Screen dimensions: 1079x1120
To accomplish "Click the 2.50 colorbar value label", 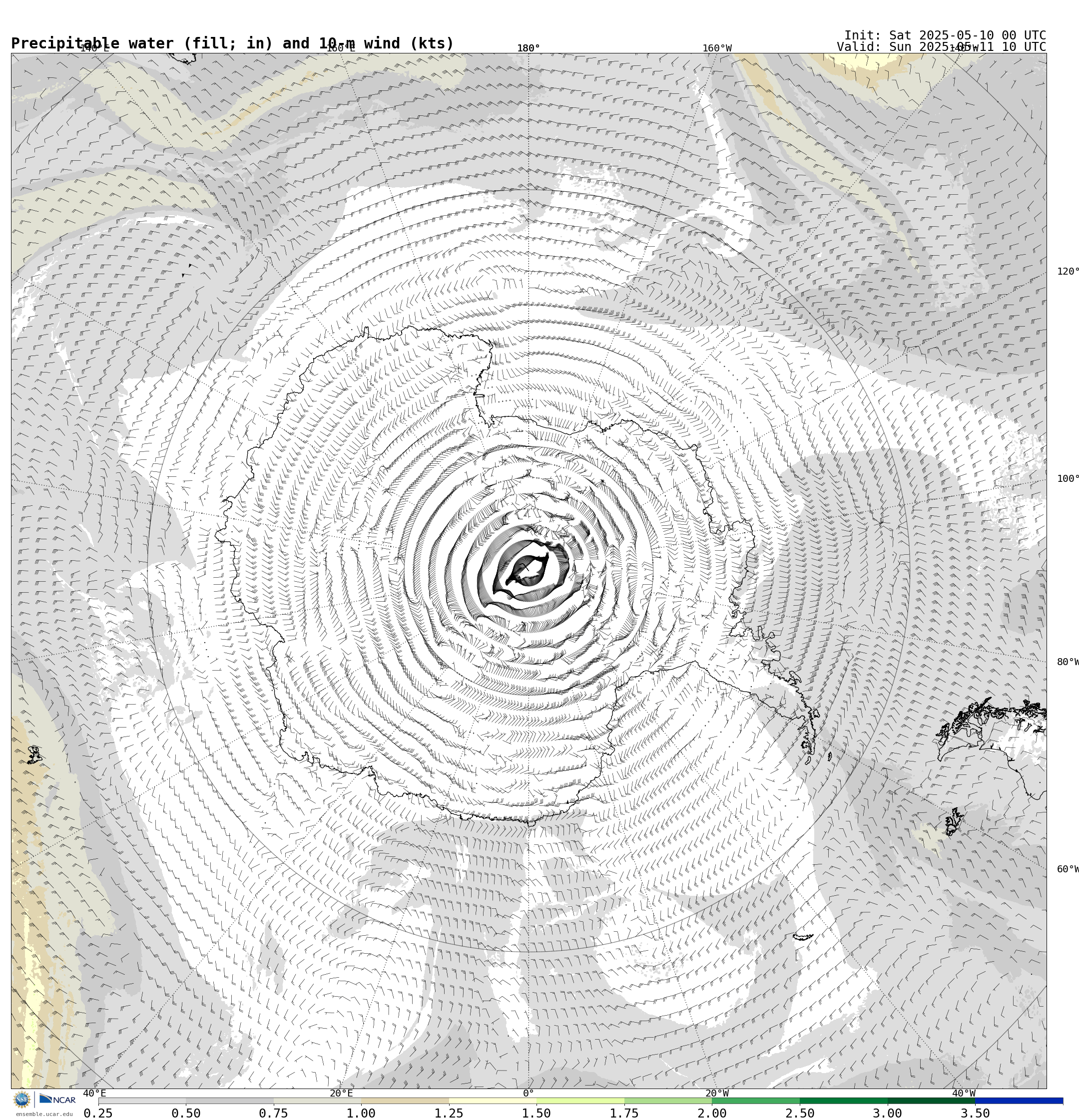I will (x=800, y=1113).
